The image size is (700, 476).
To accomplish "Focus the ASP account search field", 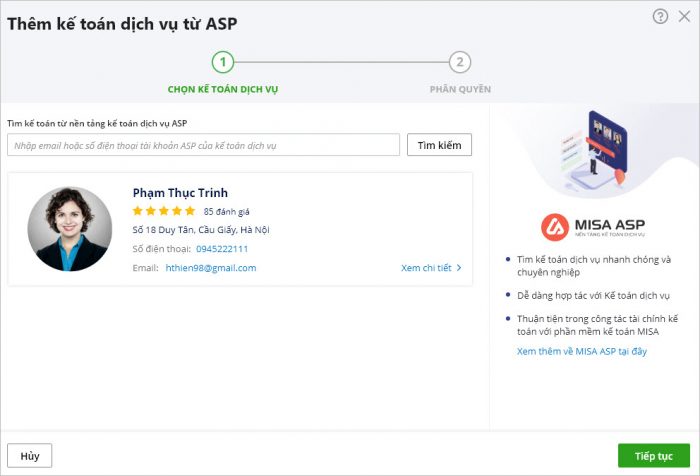I will (x=204, y=145).
